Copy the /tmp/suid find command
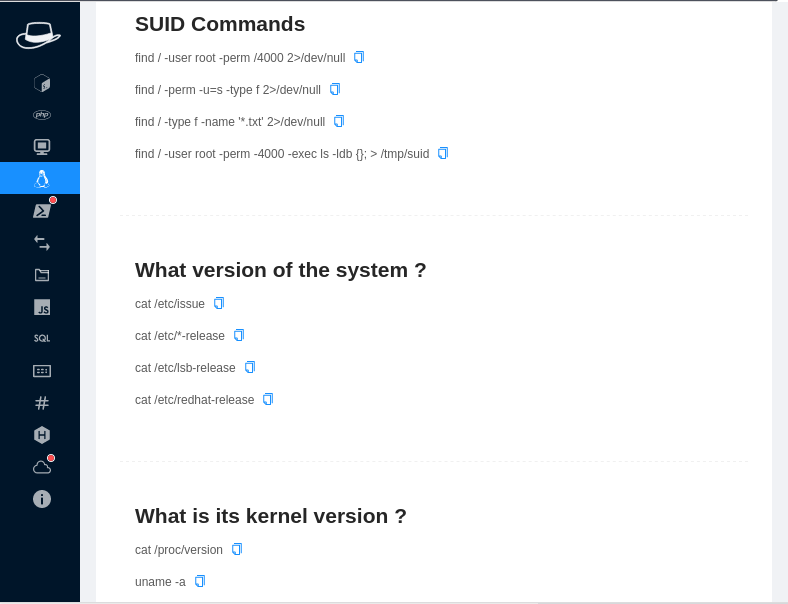Screen dimensions: 788x604 (x=443, y=153)
